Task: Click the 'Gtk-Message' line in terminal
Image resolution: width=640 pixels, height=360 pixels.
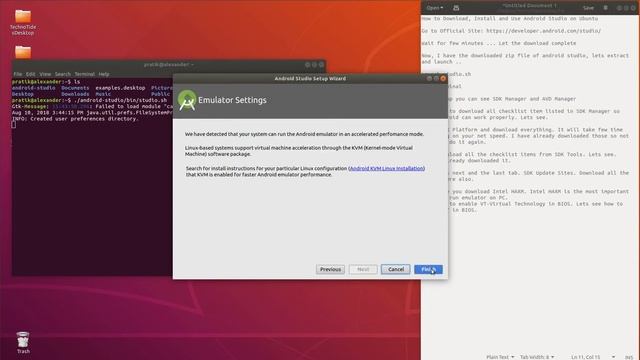Action: point(92,106)
